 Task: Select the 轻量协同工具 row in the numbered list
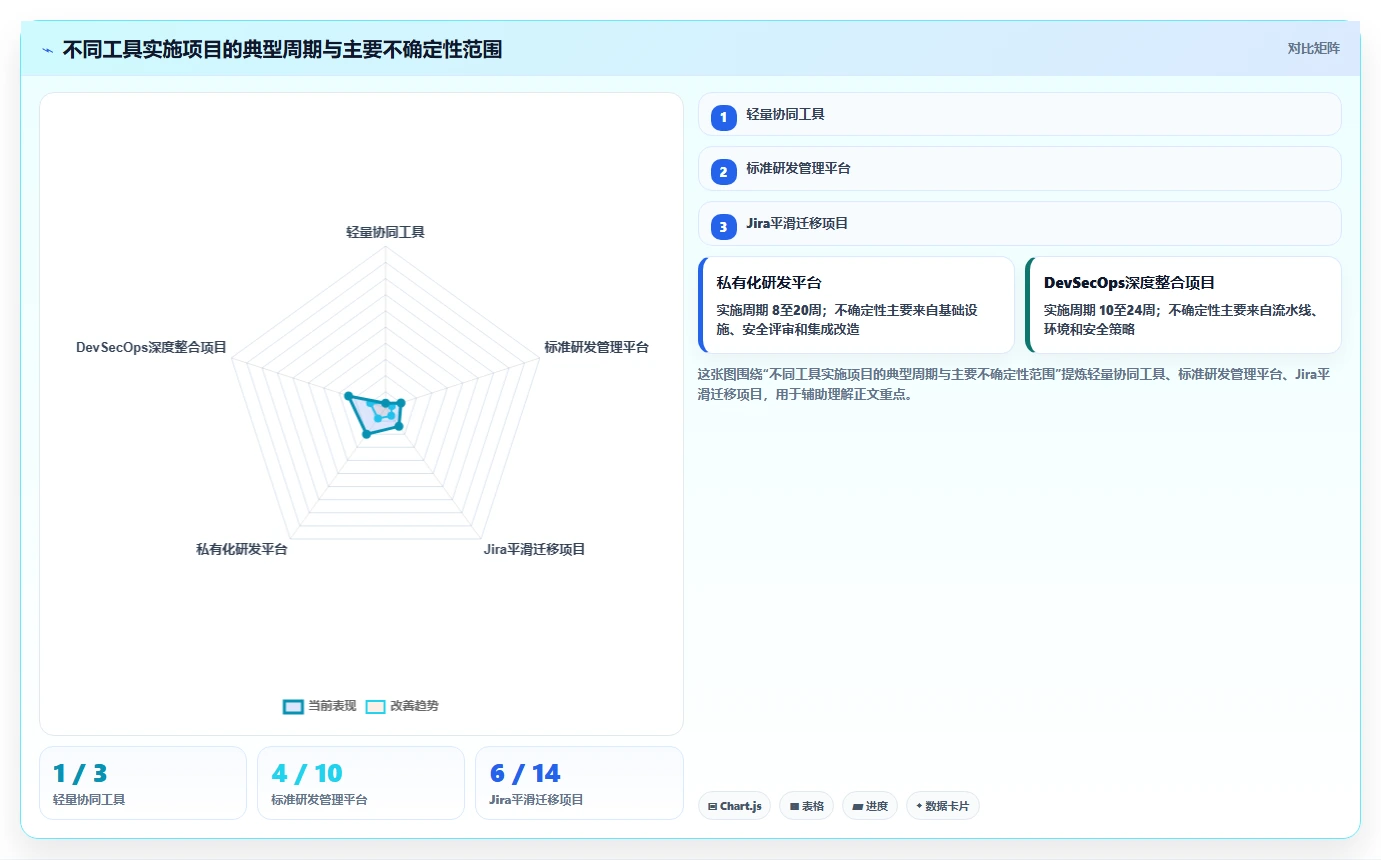pos(1019,114)
